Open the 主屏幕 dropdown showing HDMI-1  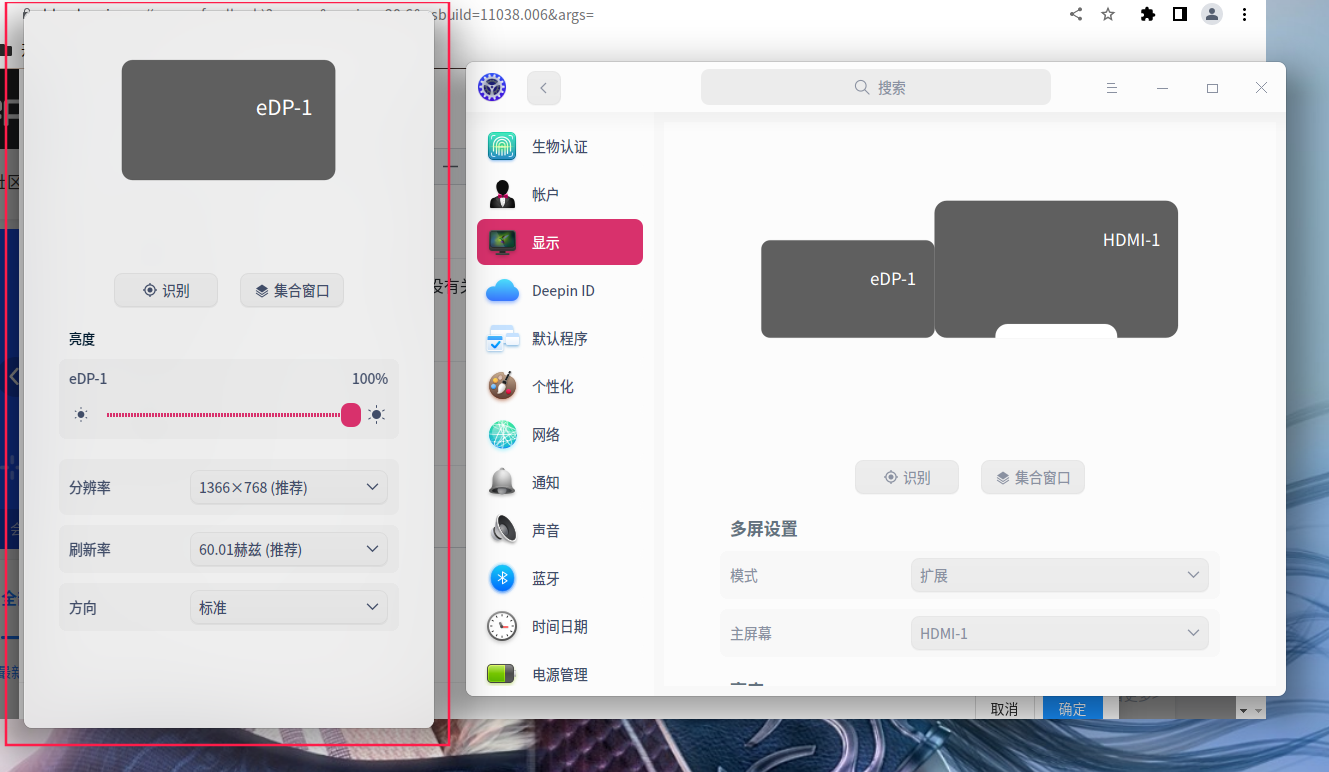pos(1059,632)
